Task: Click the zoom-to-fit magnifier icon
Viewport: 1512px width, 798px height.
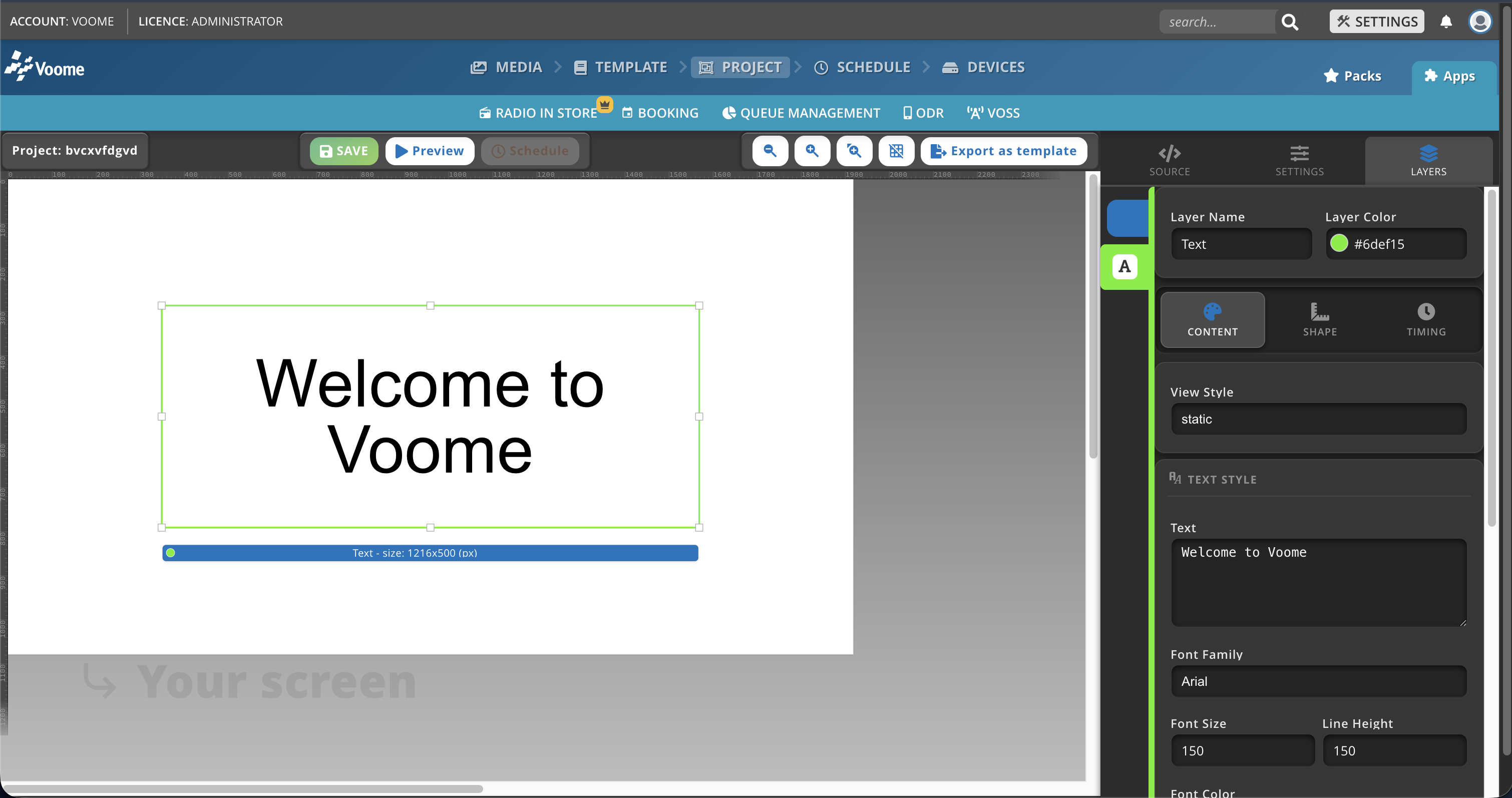Action: click(854, 151)
